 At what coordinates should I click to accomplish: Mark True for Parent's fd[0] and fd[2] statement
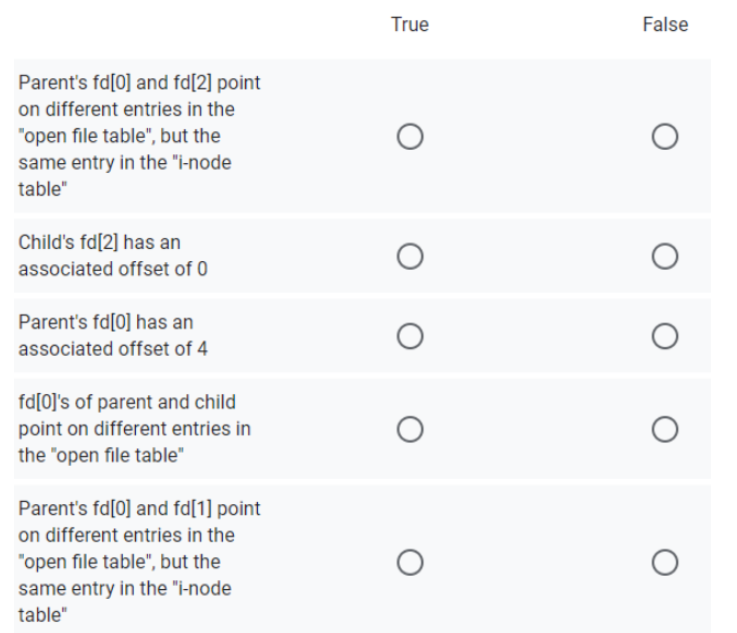(x=410, y=136)
